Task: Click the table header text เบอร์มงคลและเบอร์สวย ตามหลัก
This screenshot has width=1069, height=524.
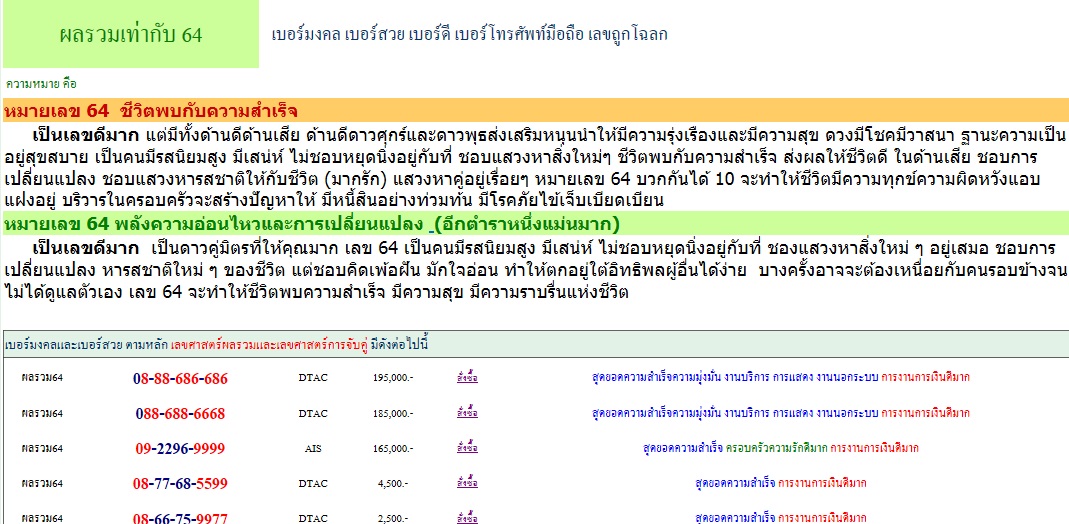Action: click(87, 345)
